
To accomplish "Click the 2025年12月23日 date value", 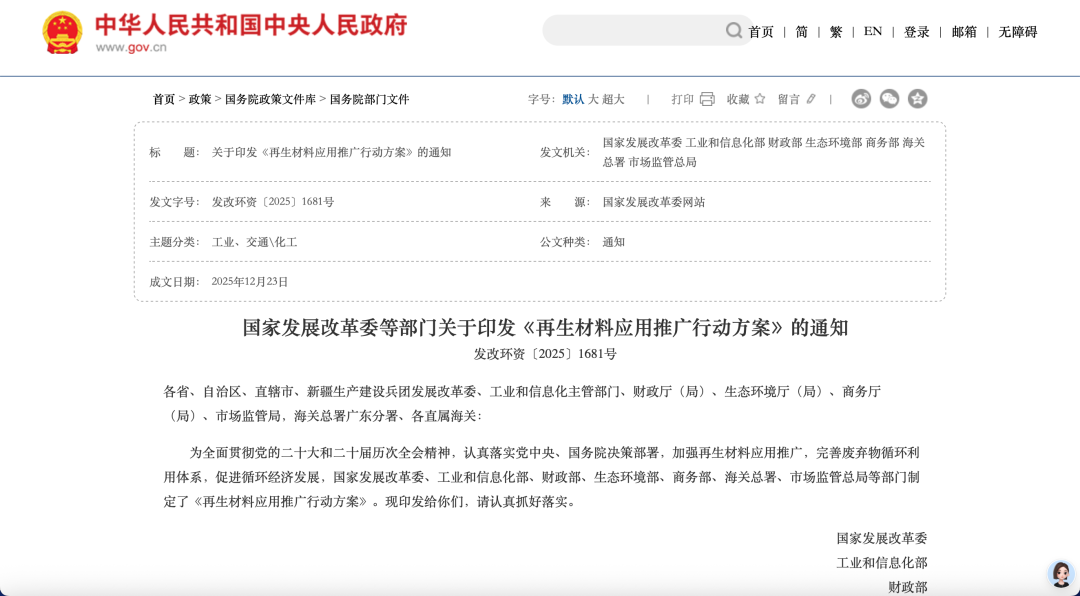I will pyautogui.click(x=249, y=281).
